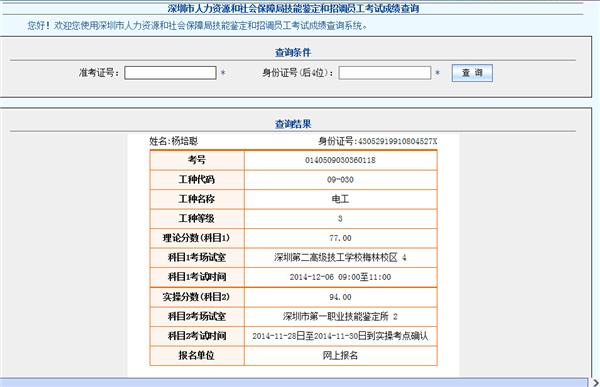600x387 pixels.
Task: Click the 准考证号 label
Action: tap(99, 73)
